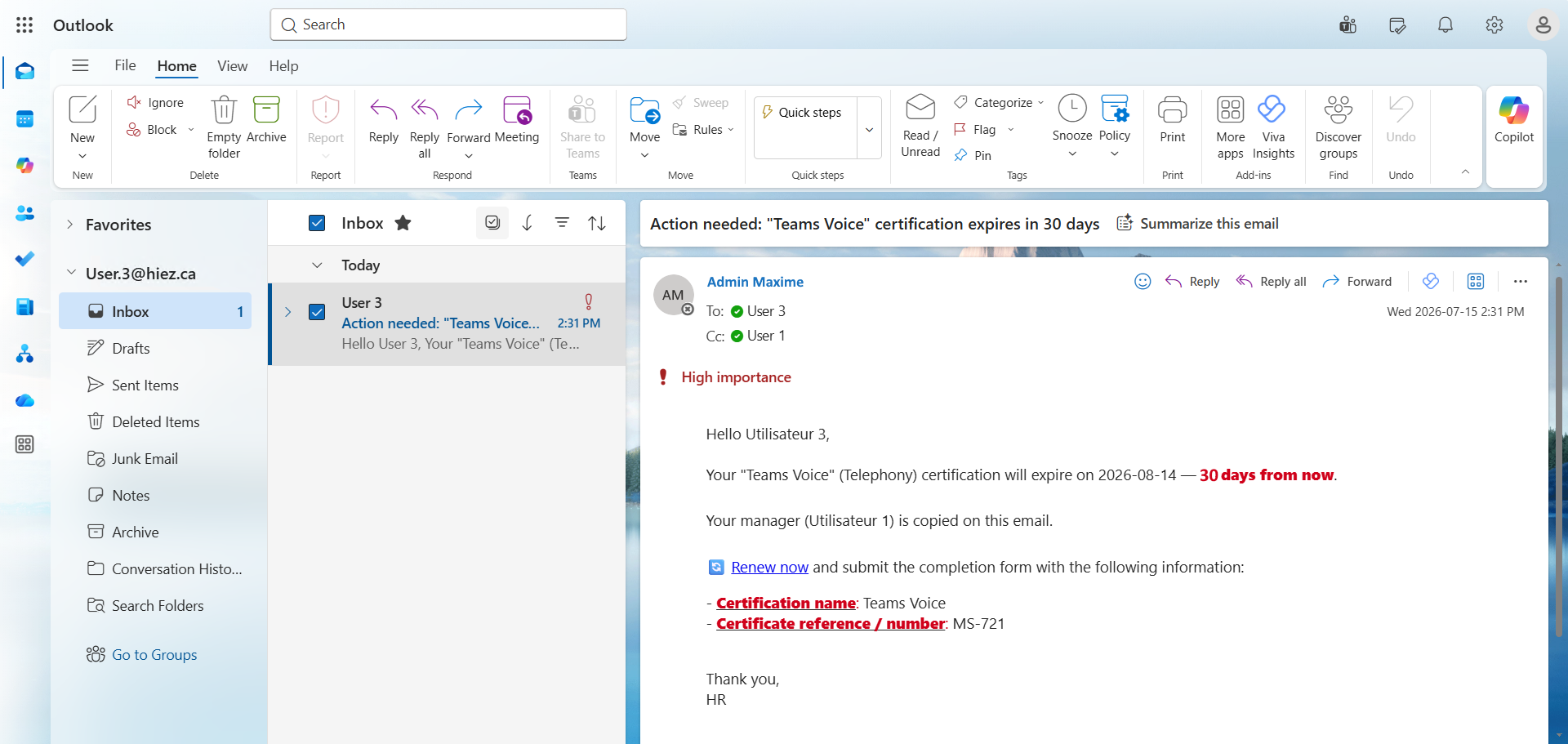Open the Quick steps entry
This screenshot has height=744, width=1568.
tap(805, 113)
